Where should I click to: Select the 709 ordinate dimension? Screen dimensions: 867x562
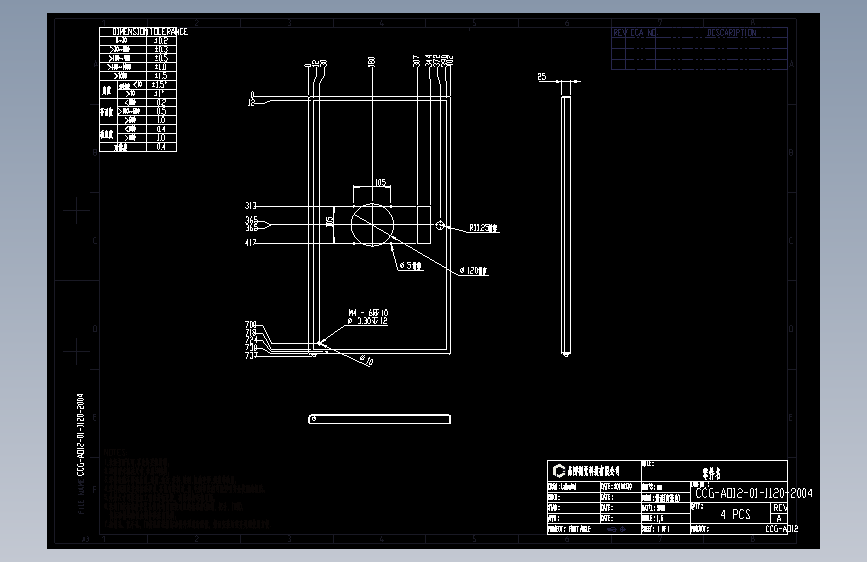(x=251, y=325)
